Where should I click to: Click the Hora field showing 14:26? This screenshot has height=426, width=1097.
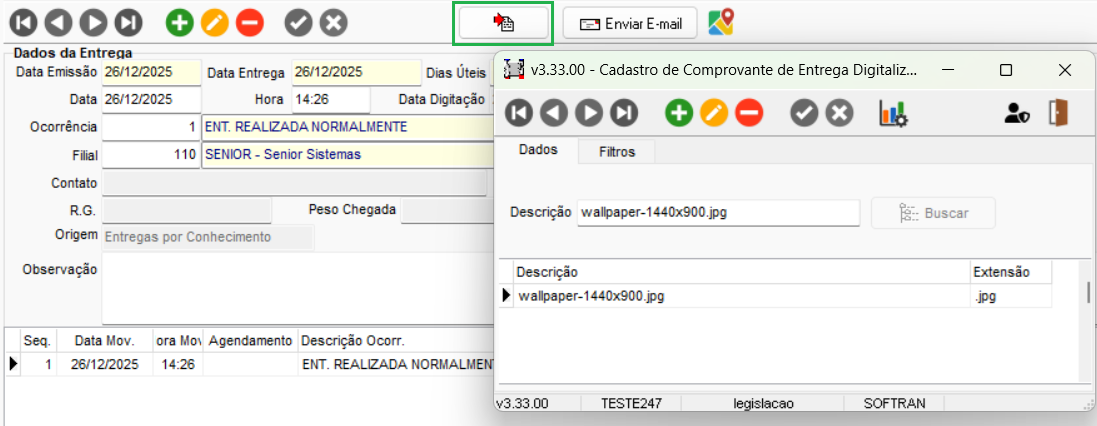(x=331, y=99)
